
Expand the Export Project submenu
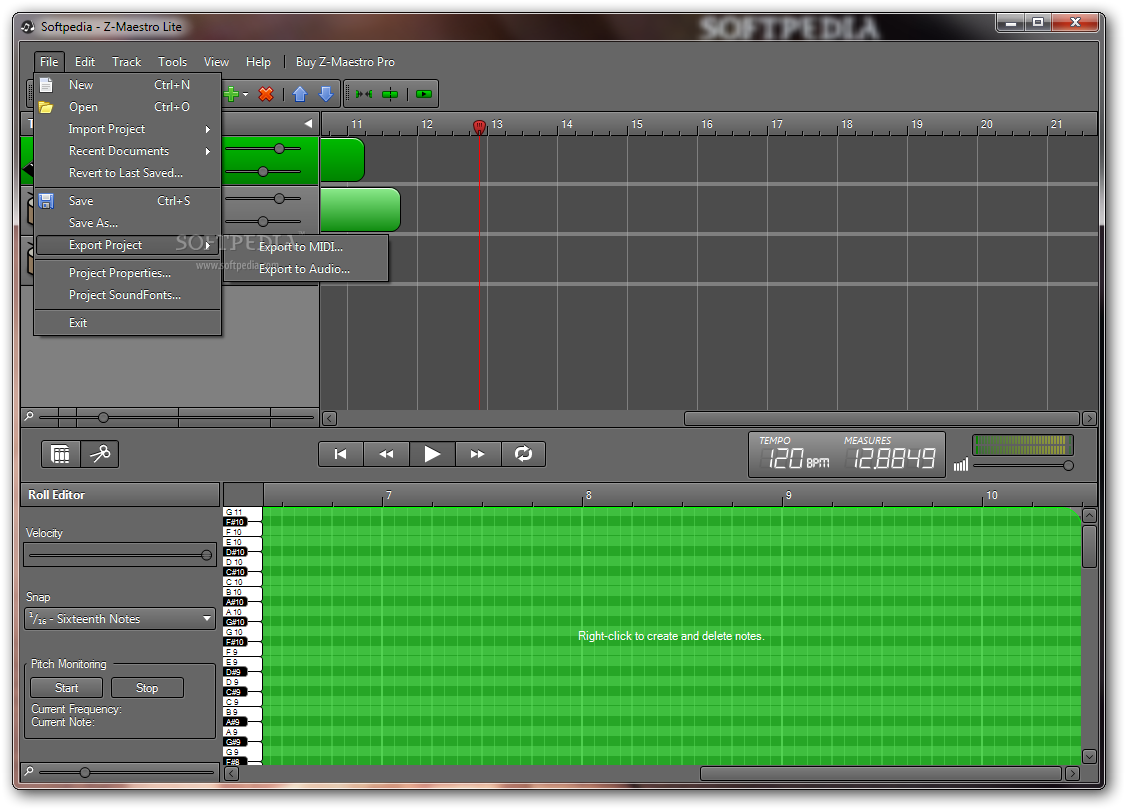click(127, 245)
